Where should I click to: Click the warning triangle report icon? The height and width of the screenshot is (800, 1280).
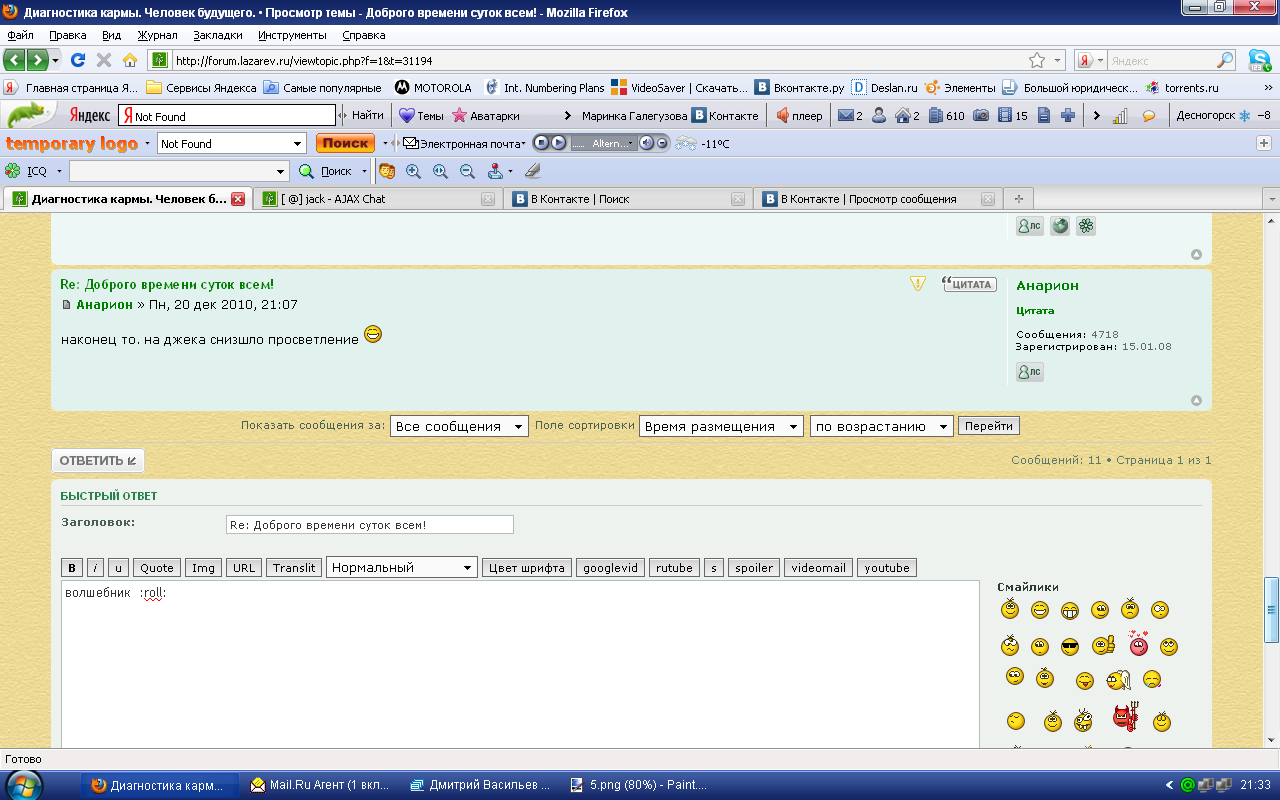click(918, 284)
